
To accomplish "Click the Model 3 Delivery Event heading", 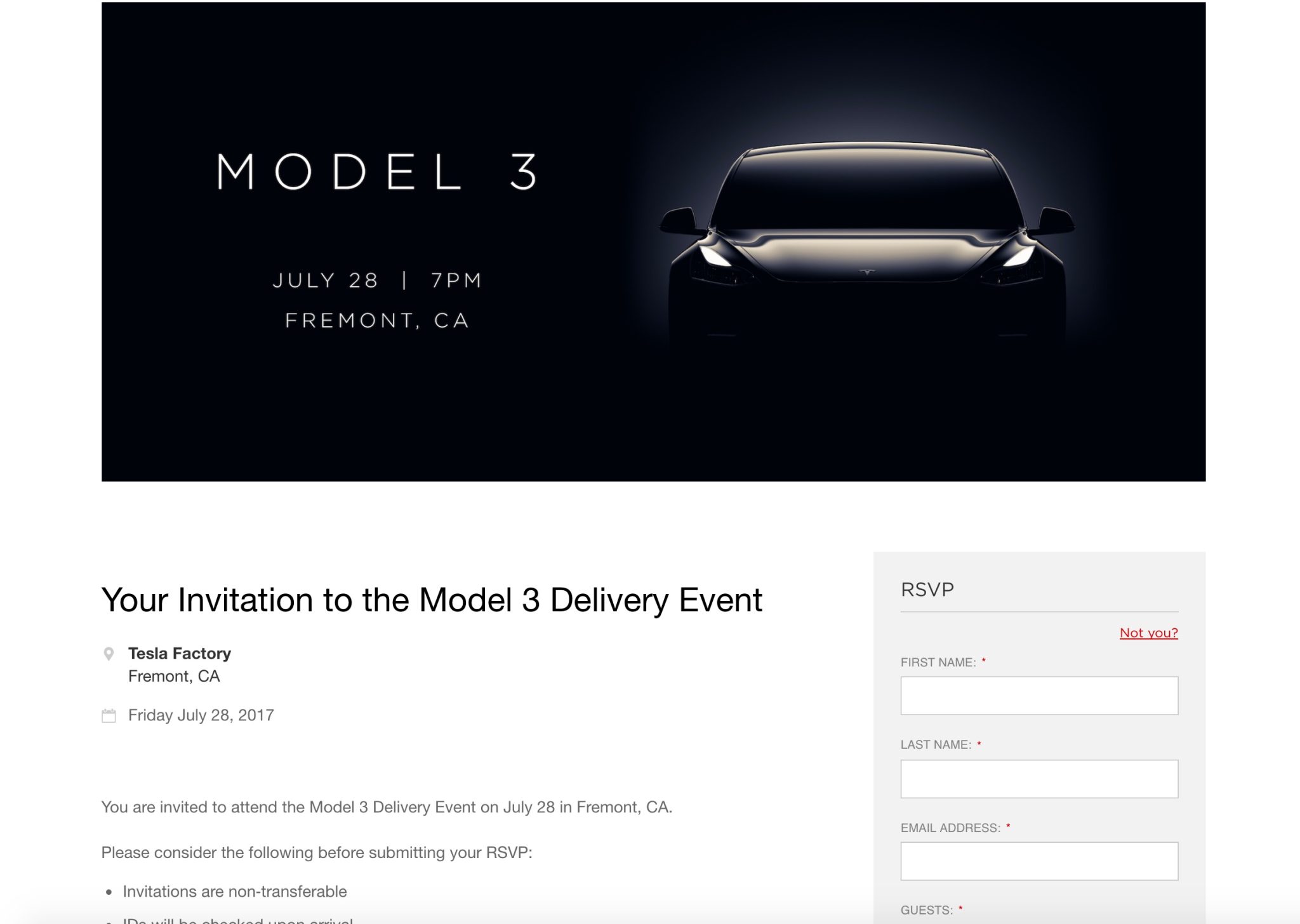I will [x=432, y=600].
